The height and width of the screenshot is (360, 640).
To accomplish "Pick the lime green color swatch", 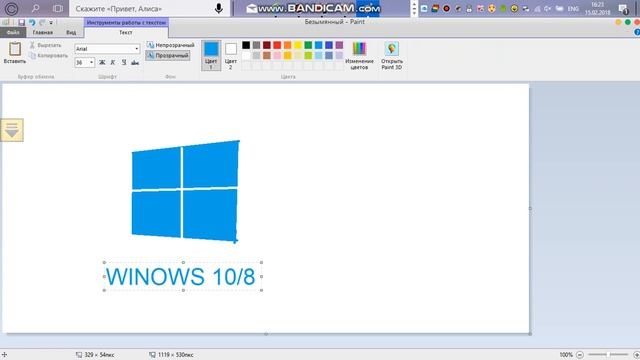I will (x=308, y=56).
